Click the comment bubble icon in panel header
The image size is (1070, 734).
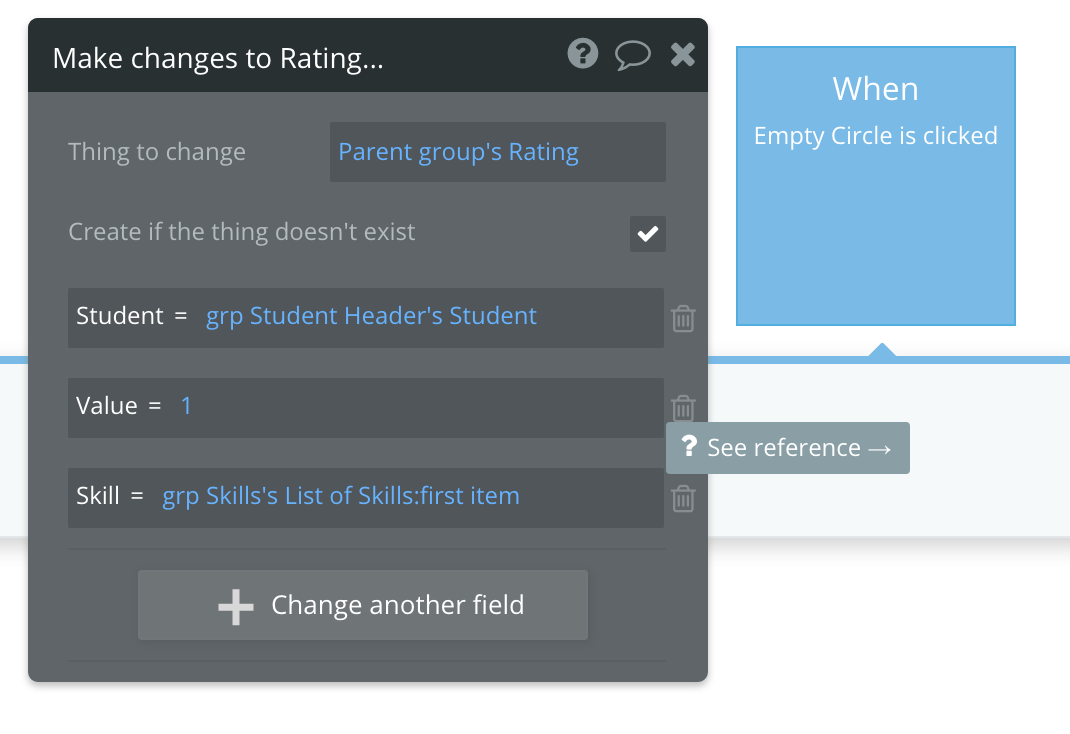(632, 55)
